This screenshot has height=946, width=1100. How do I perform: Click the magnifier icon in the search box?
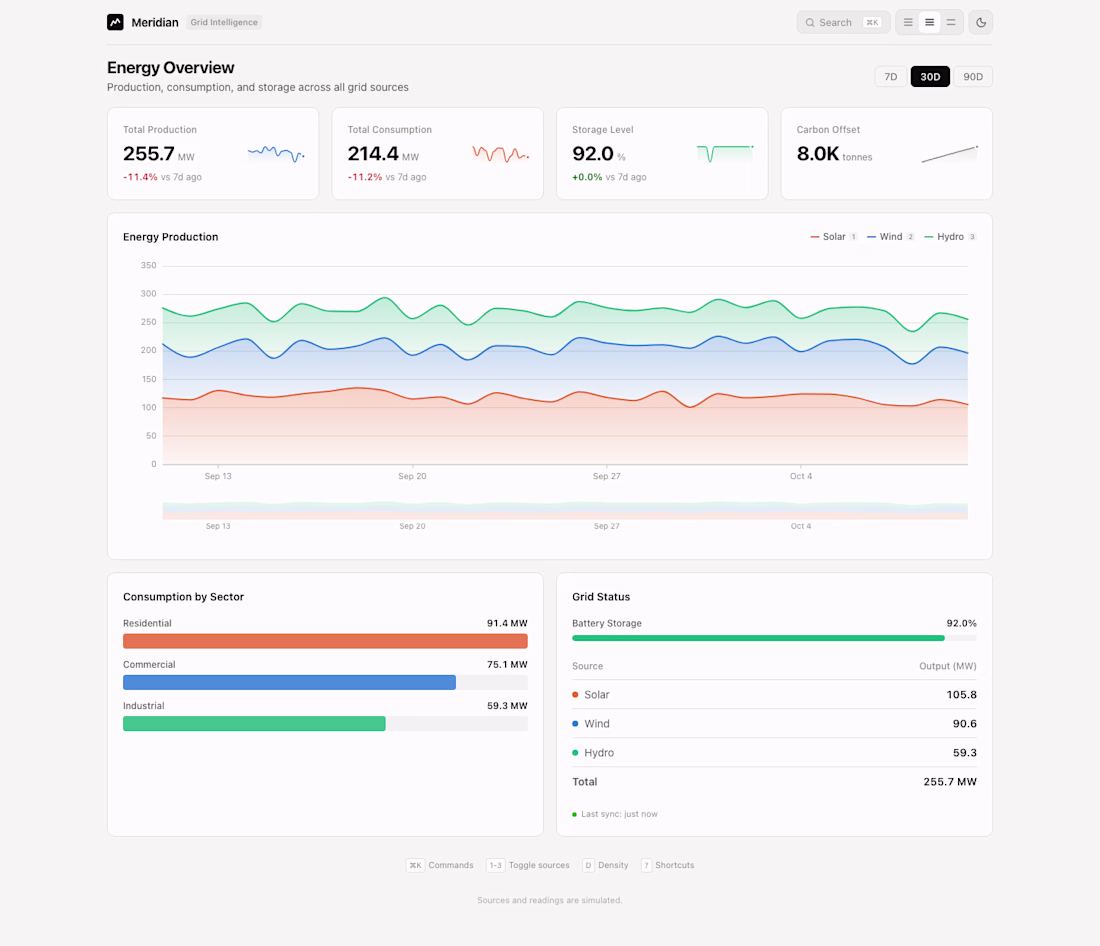tap(810, 22)
